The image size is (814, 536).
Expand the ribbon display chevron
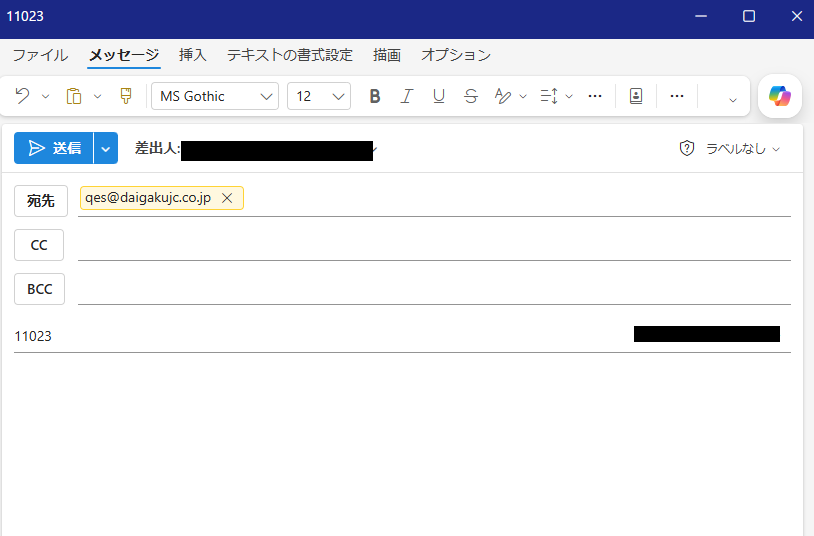(733, 100)
